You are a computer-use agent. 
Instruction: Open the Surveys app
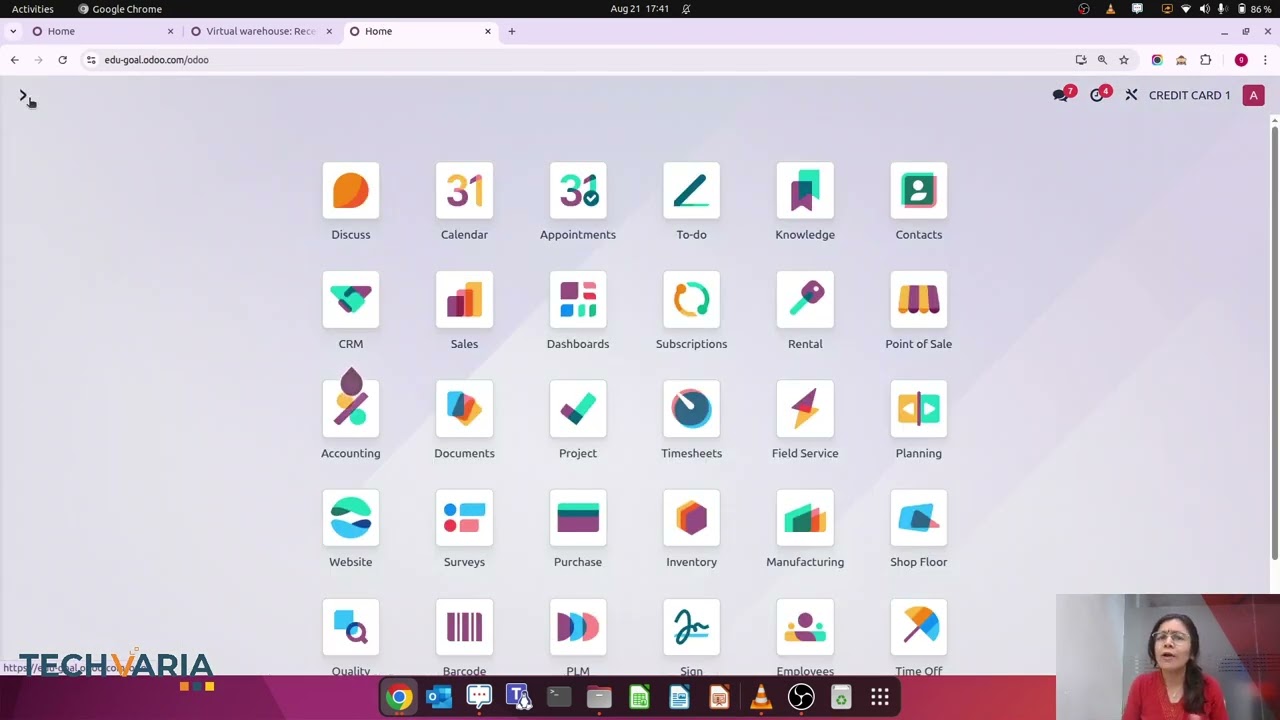(x=464, y=518)
